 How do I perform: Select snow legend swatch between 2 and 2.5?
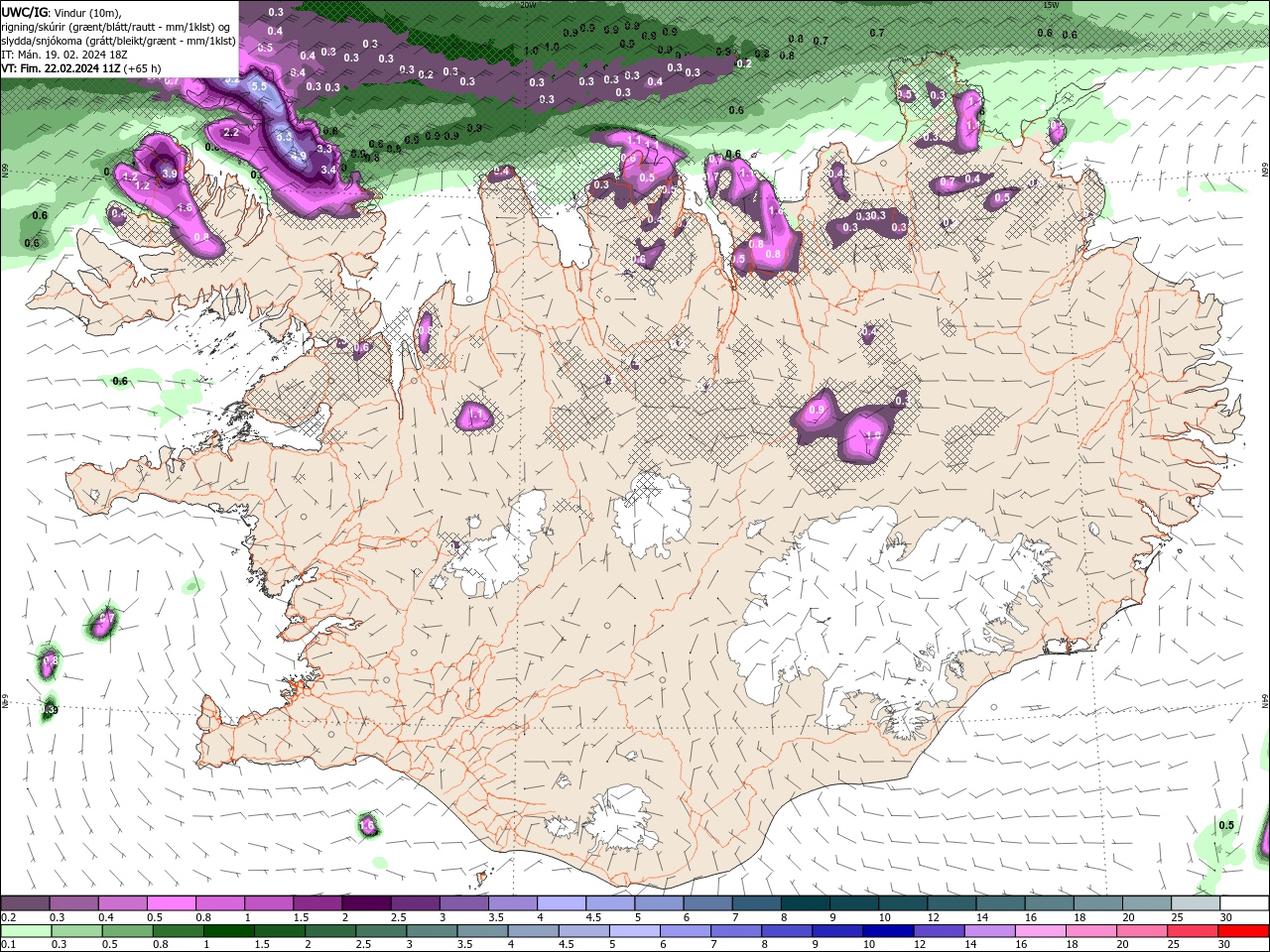coord(366,903)
